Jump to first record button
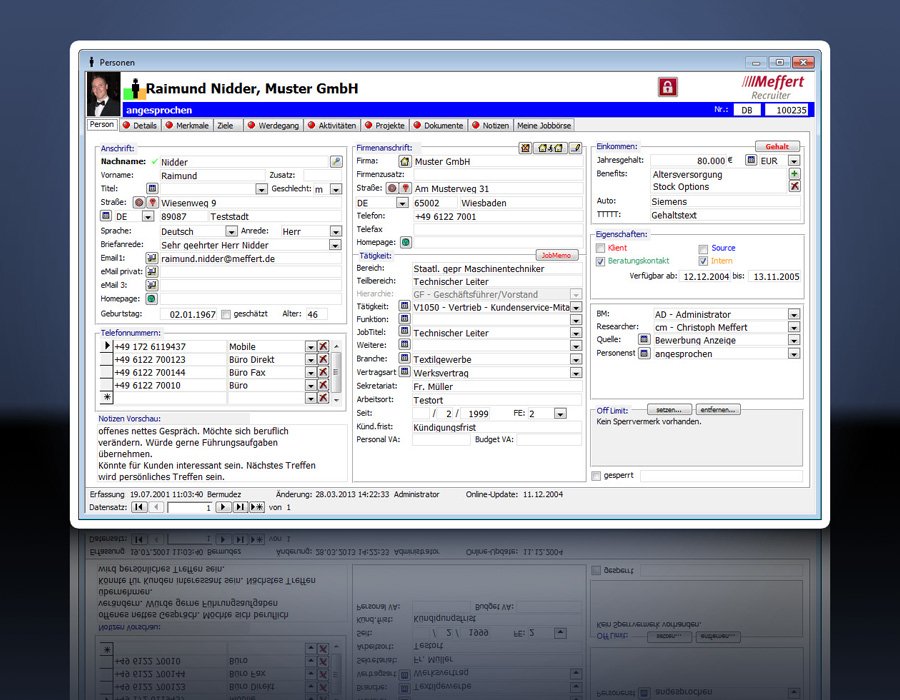900x700 pixels. 139,507
